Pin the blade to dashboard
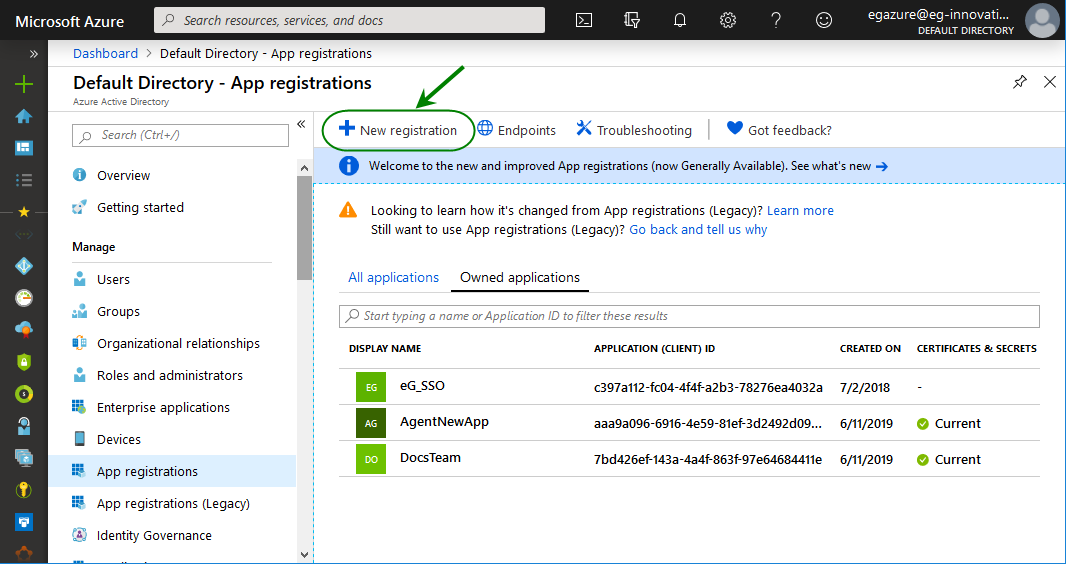Viewport: 1066px width, 564px height. pos(1019,83)
